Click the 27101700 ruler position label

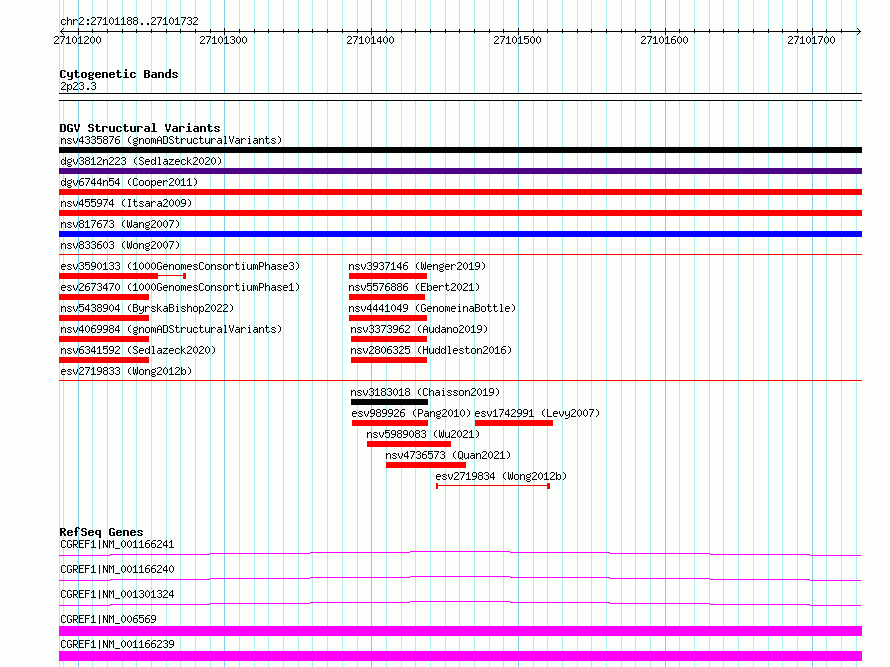811,40
